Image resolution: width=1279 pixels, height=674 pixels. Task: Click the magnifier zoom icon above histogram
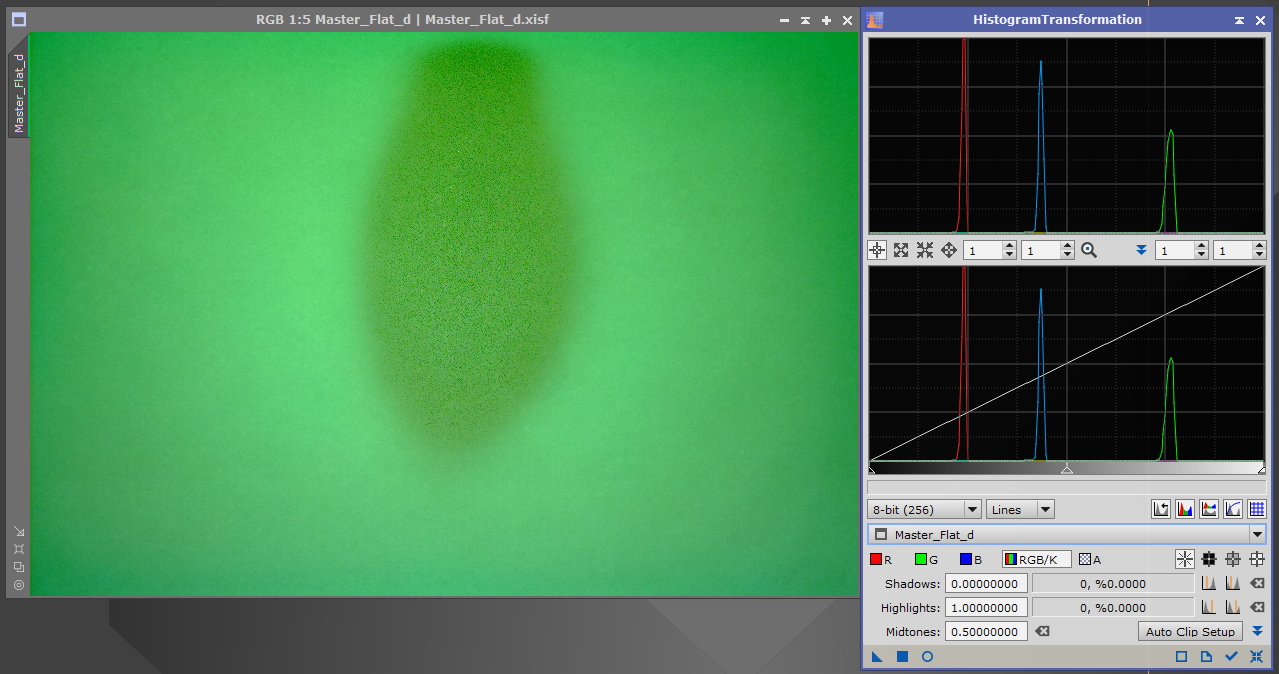point(1089,251)
